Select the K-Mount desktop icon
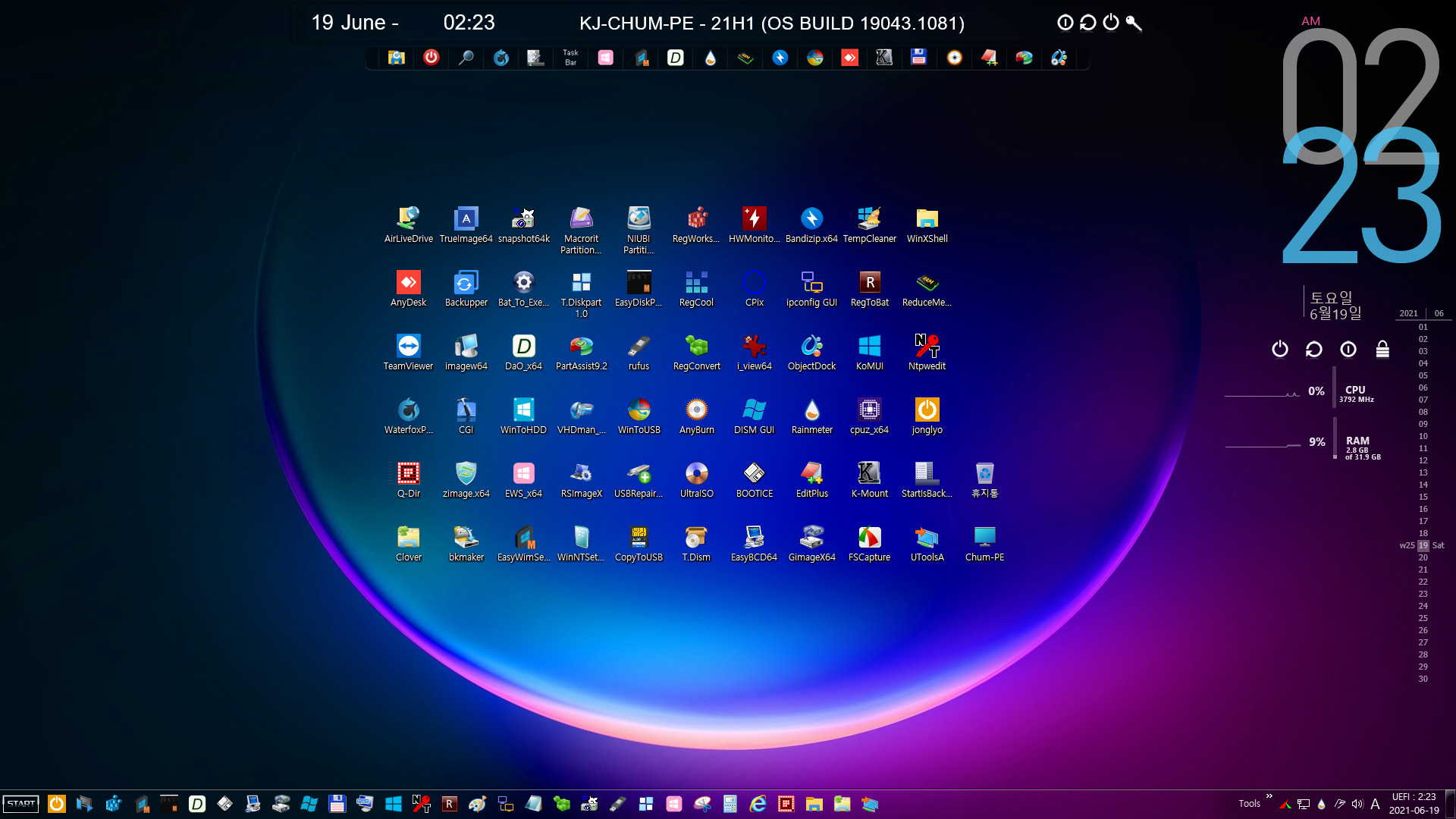This screenshot has width=1456, height=819. pos(869,480)
